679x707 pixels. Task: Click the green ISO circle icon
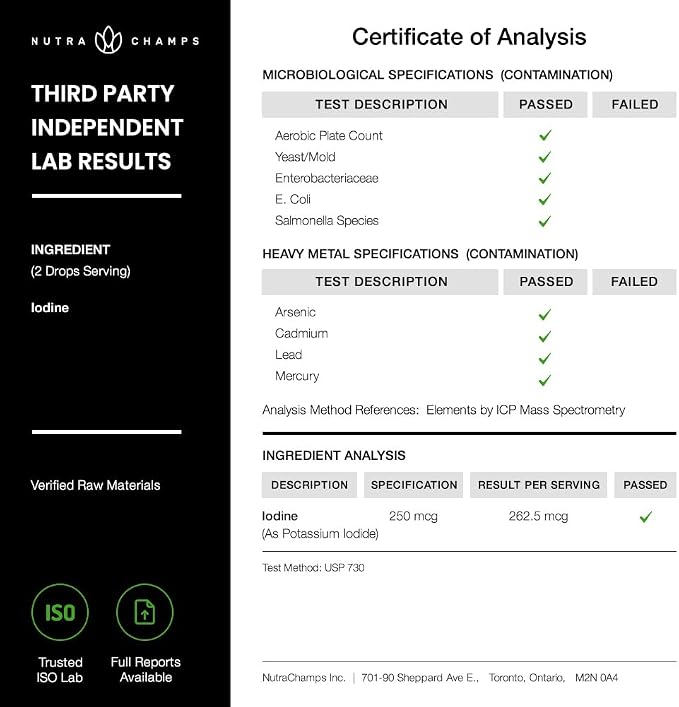[60, 612]
